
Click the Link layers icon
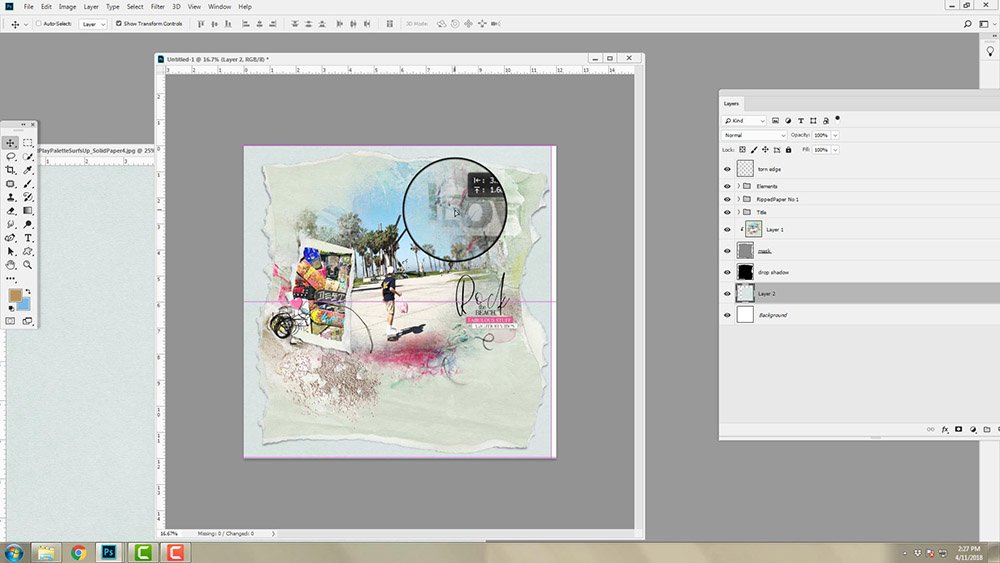click(930, 430)
